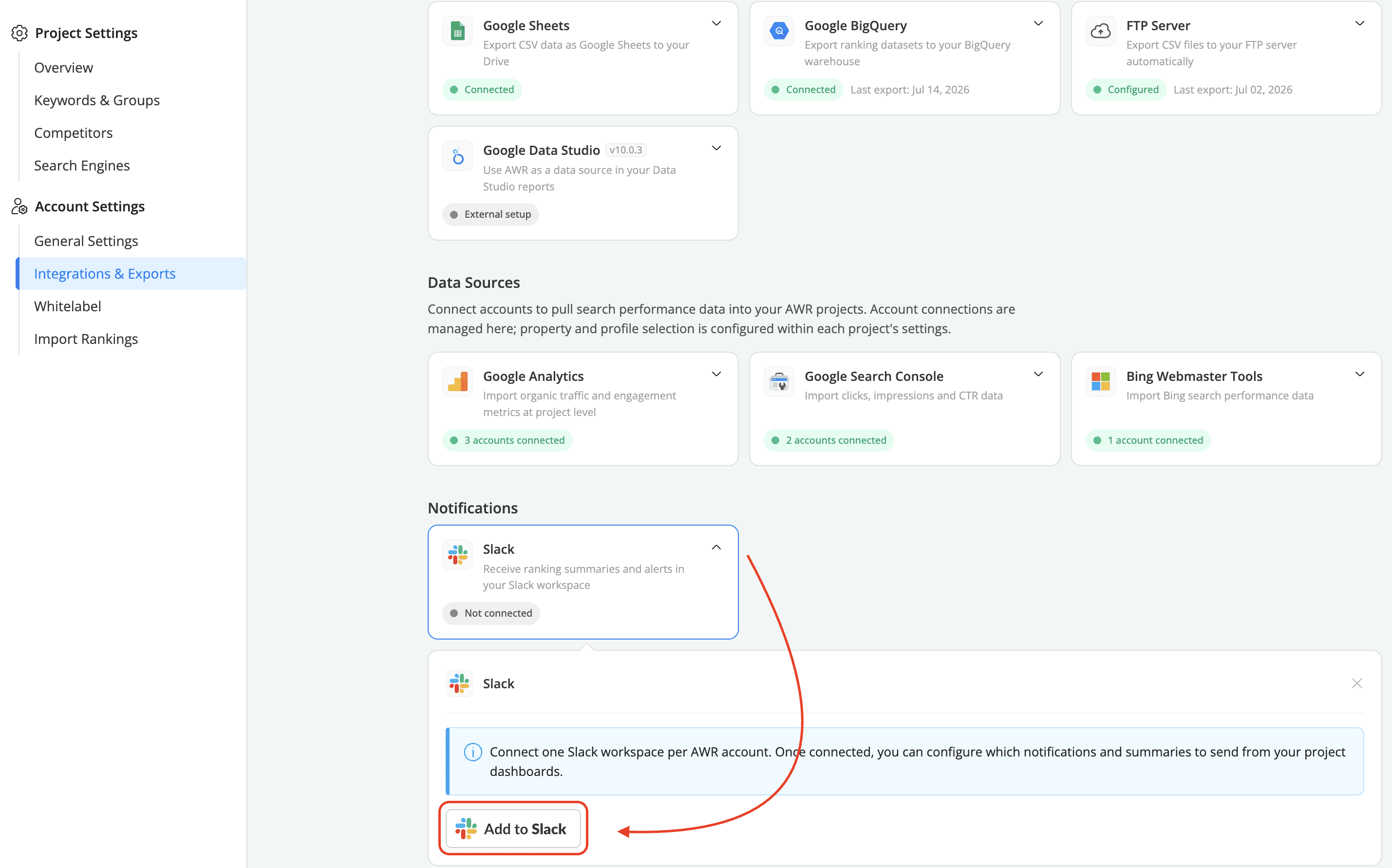Collapse the Slack card chevron
The image size is (1392, 868).
click(x=716, y=547)
